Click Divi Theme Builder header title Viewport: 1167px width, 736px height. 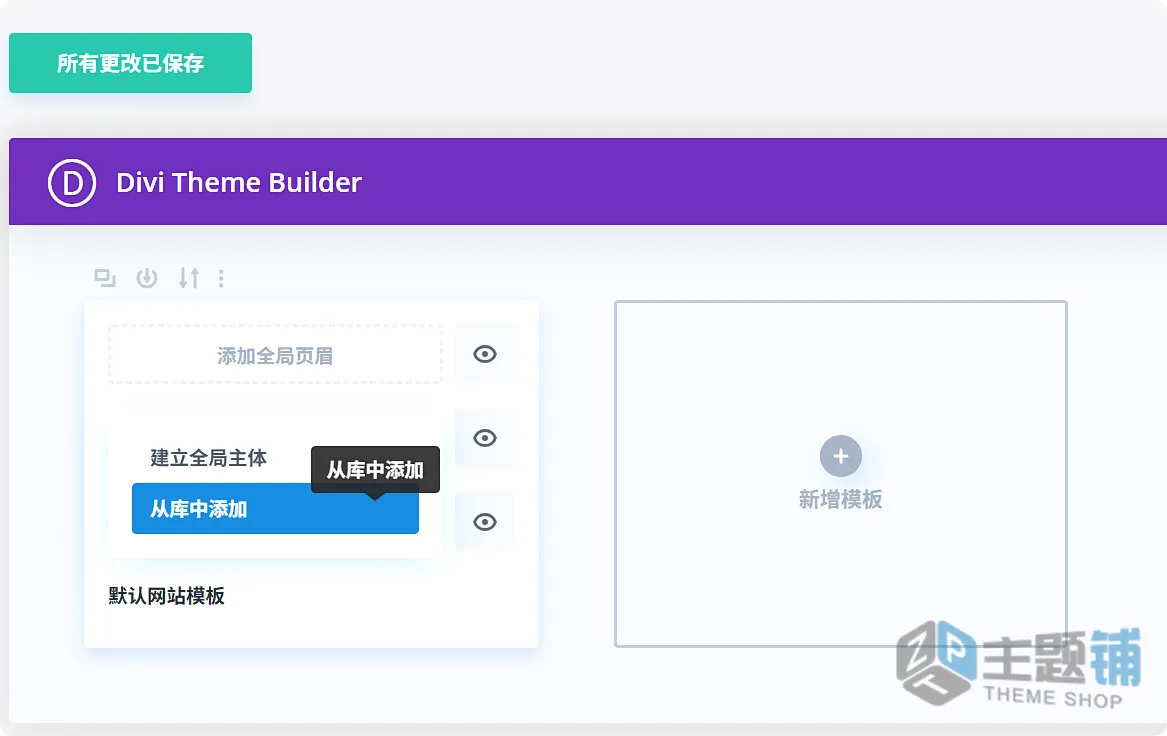pos(239,182)
